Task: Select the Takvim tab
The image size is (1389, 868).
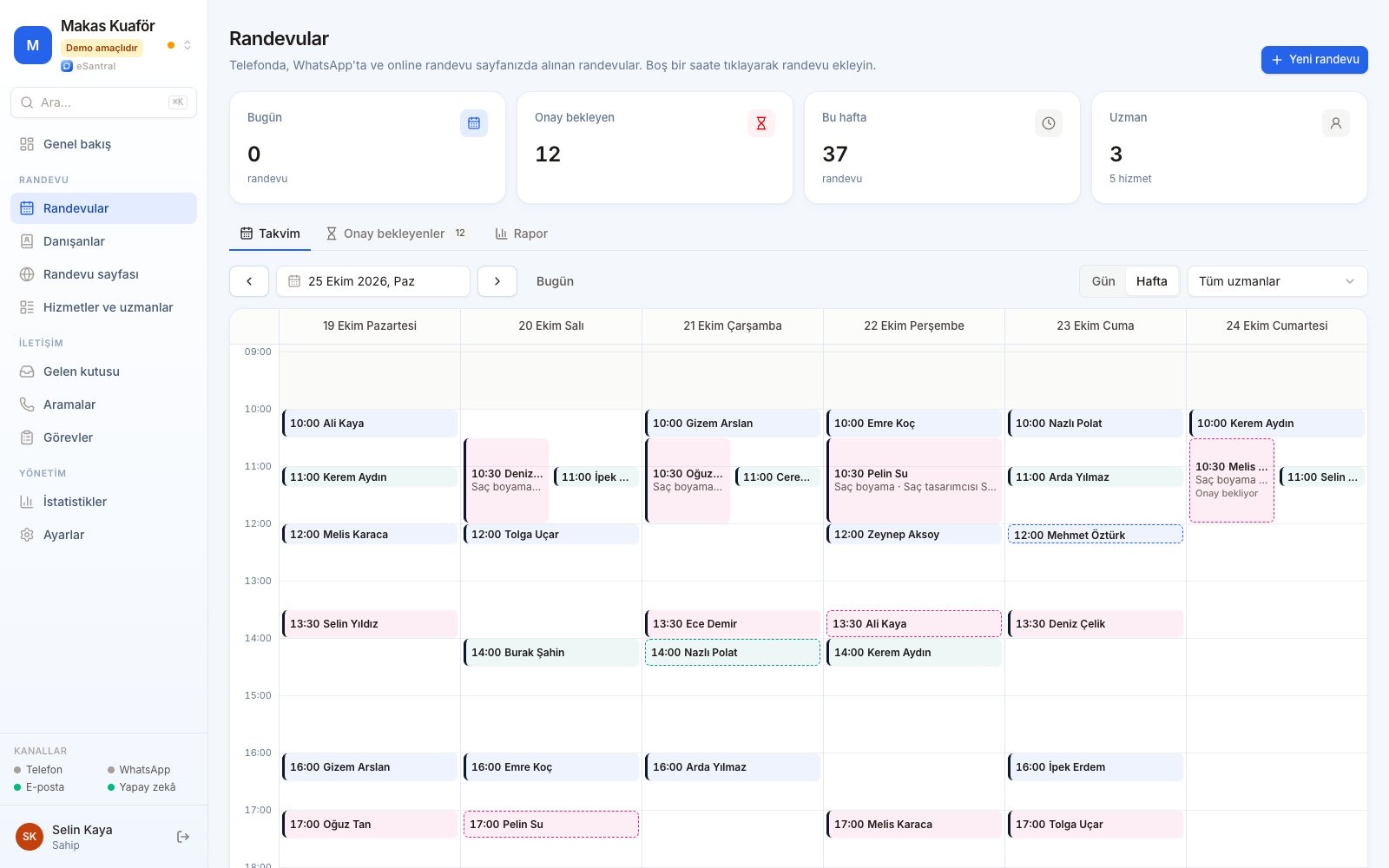Action: [x=270, y=233]
